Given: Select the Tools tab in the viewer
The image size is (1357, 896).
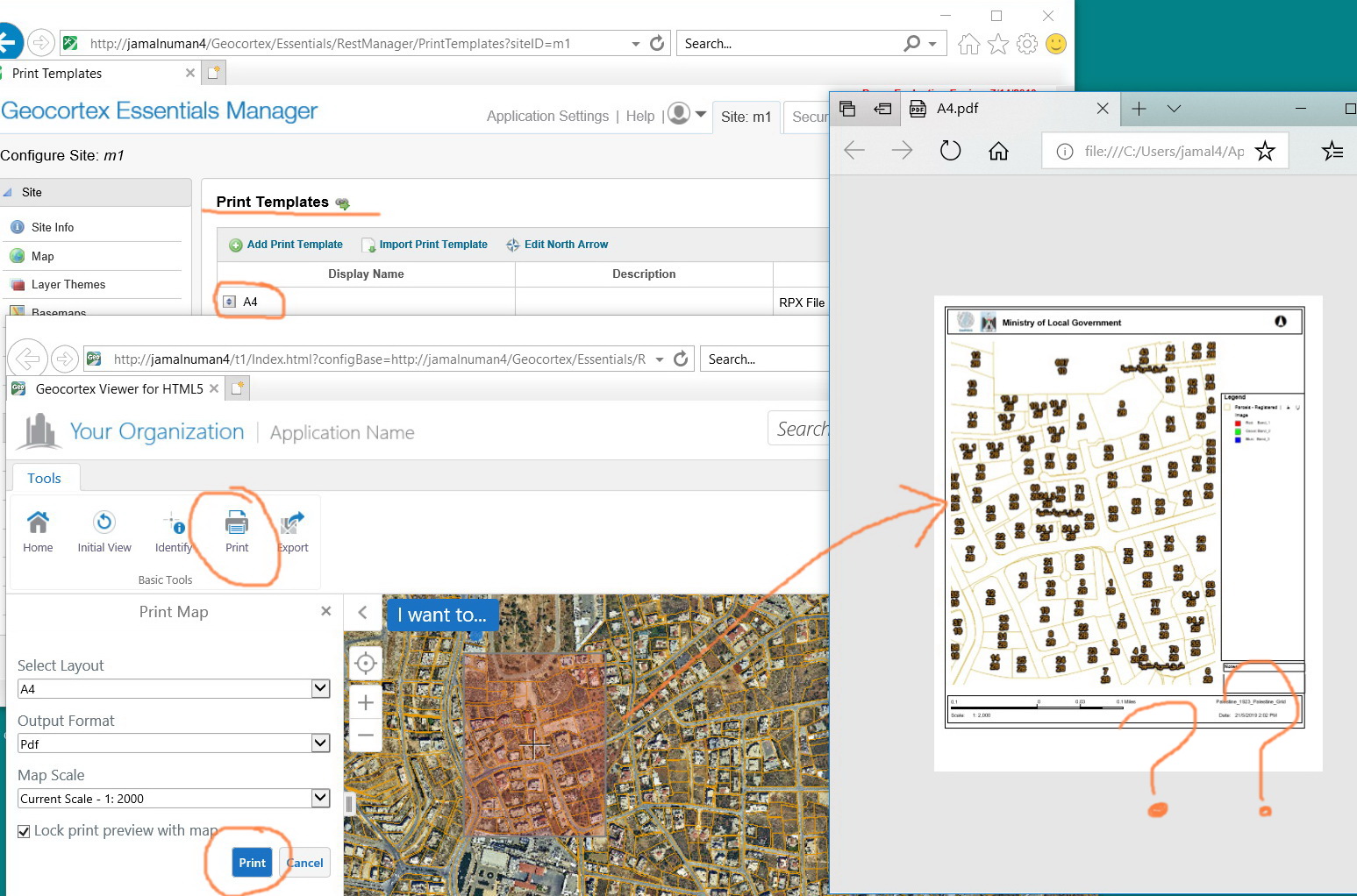Looking at the screenshot, I should [x=44, y=478].
